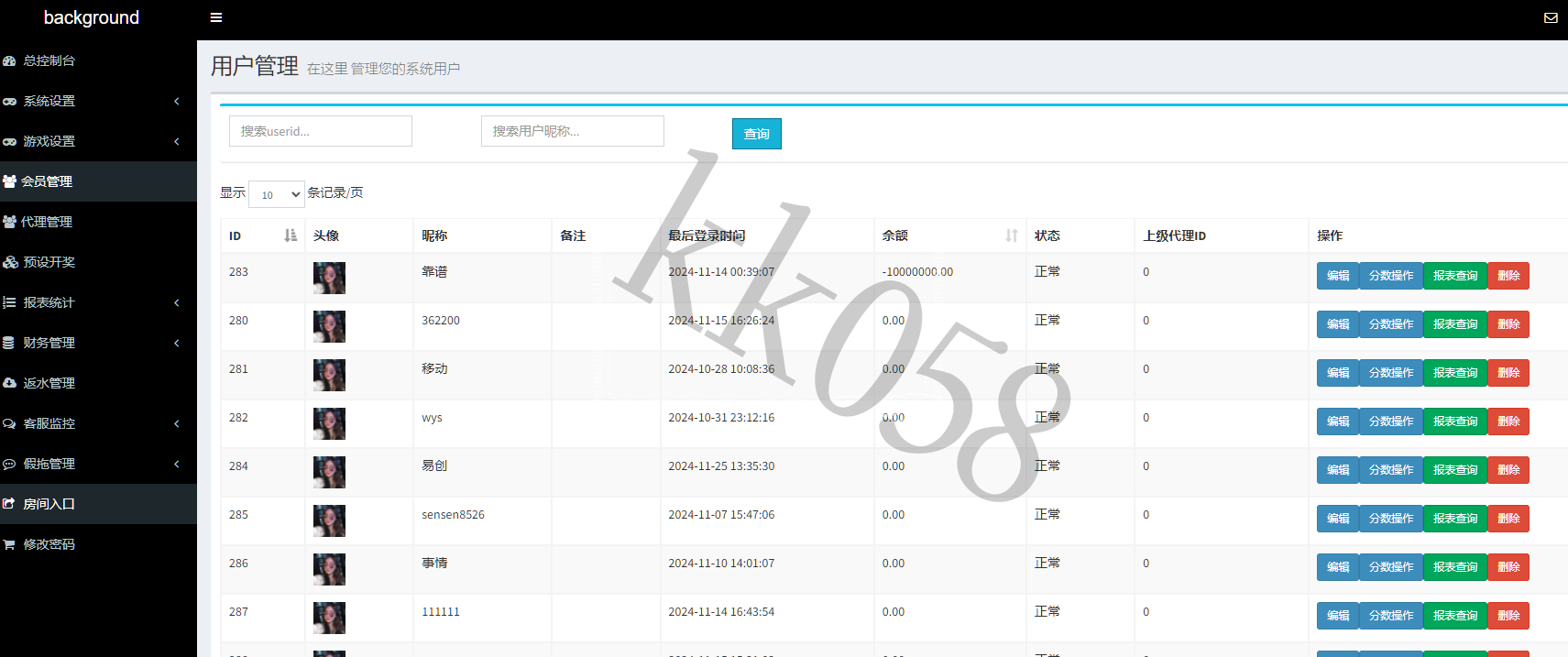Open the mail envelope icon in header
This screenshot has height=657, width=1568.
click(1551, 17)
